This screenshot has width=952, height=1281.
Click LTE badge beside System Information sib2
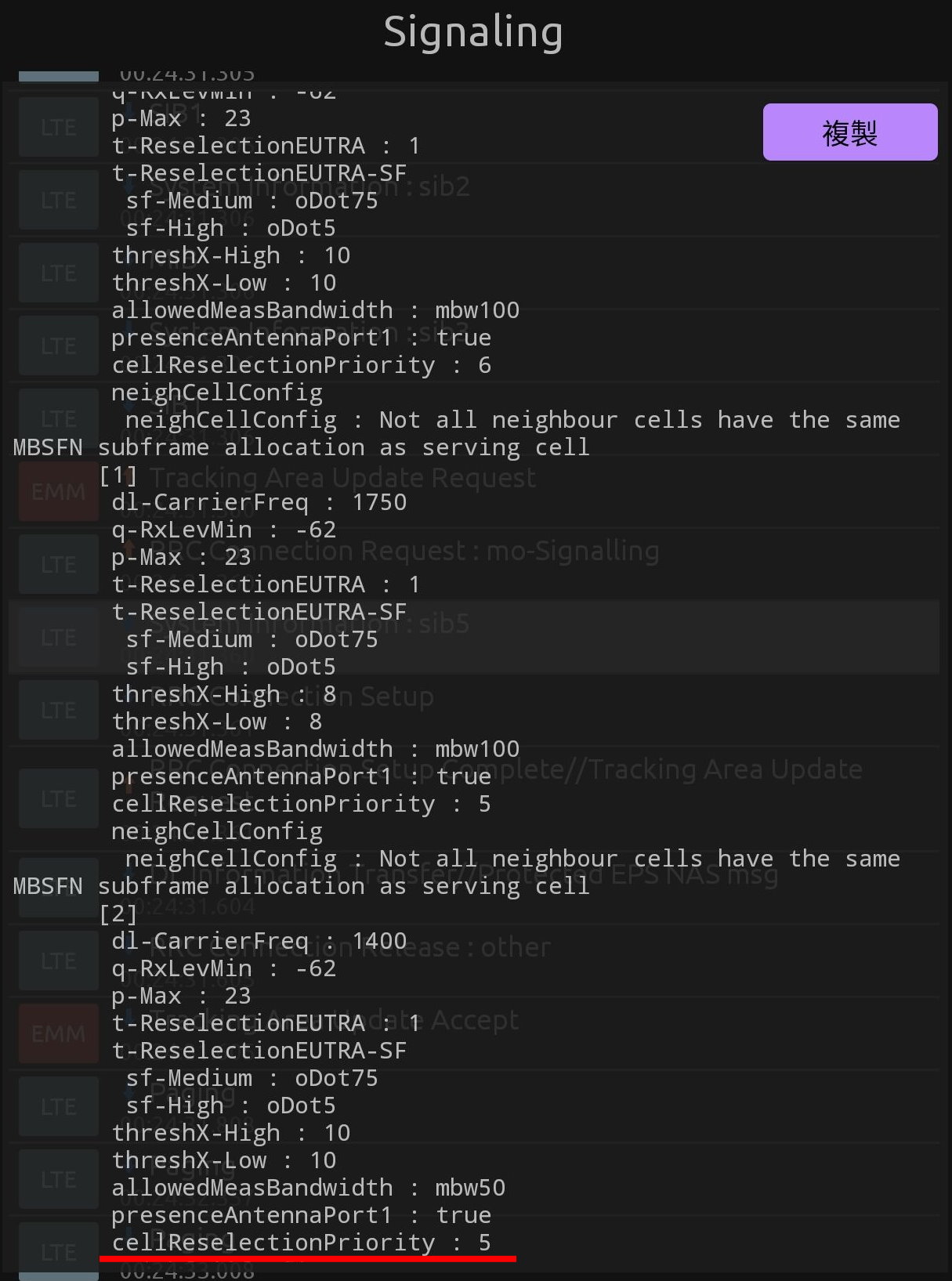[x=58, y=201]
